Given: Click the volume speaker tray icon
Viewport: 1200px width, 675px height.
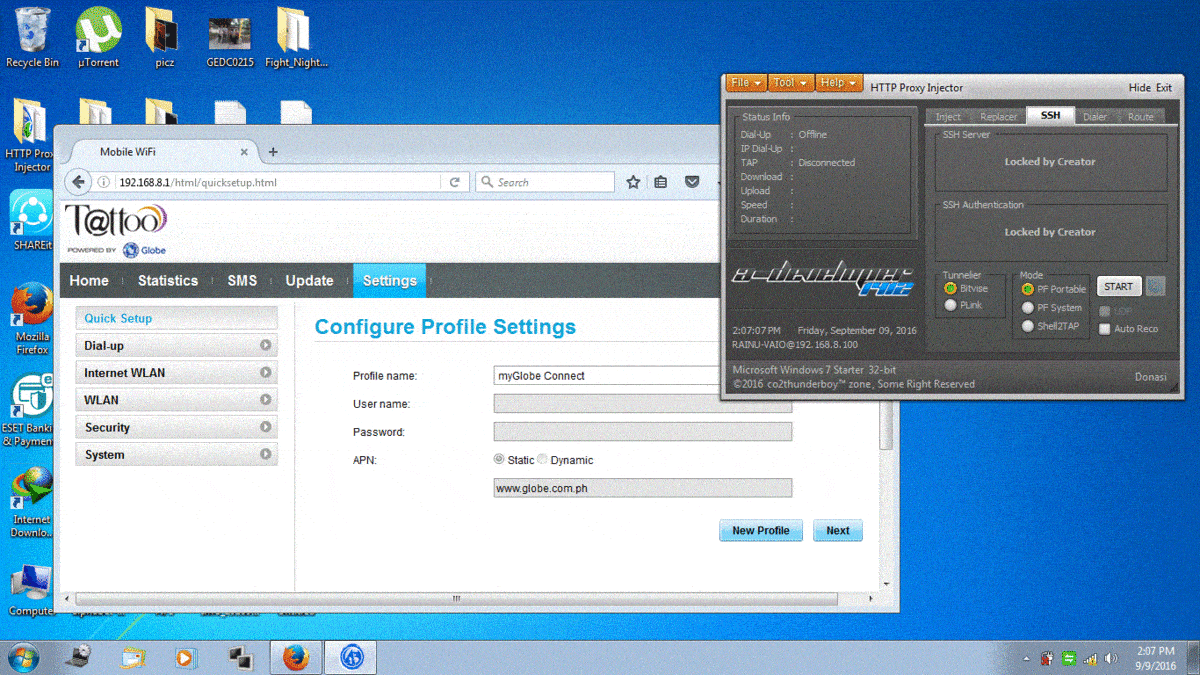Looking at the screenshot, I should tap(1111, 659).
